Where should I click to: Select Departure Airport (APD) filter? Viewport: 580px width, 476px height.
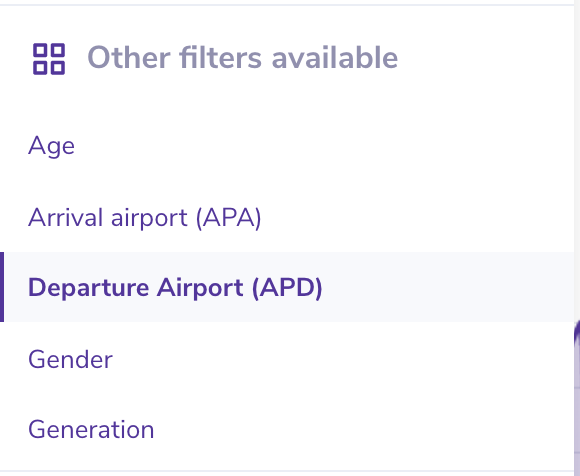click(x=287, y=287)
